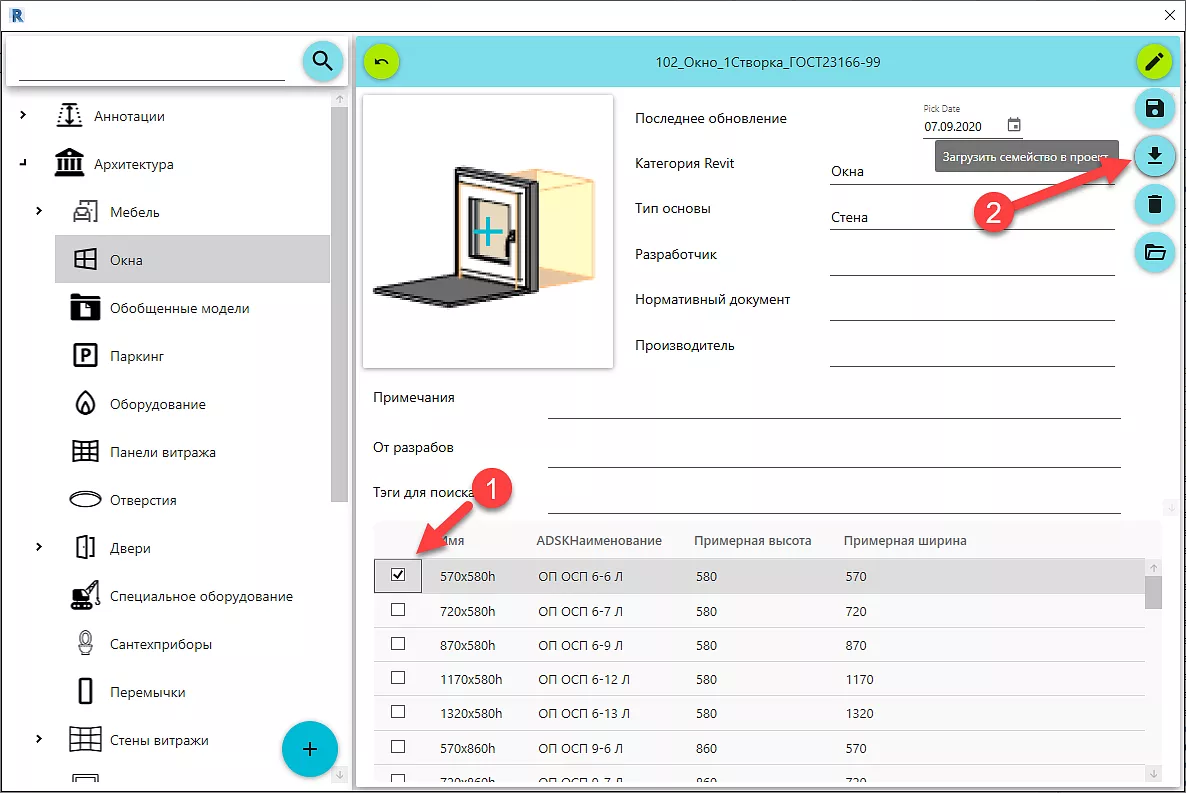Delete family using the trash icon
This screenshot has height=793, width=1186.
click(1154, 204)
